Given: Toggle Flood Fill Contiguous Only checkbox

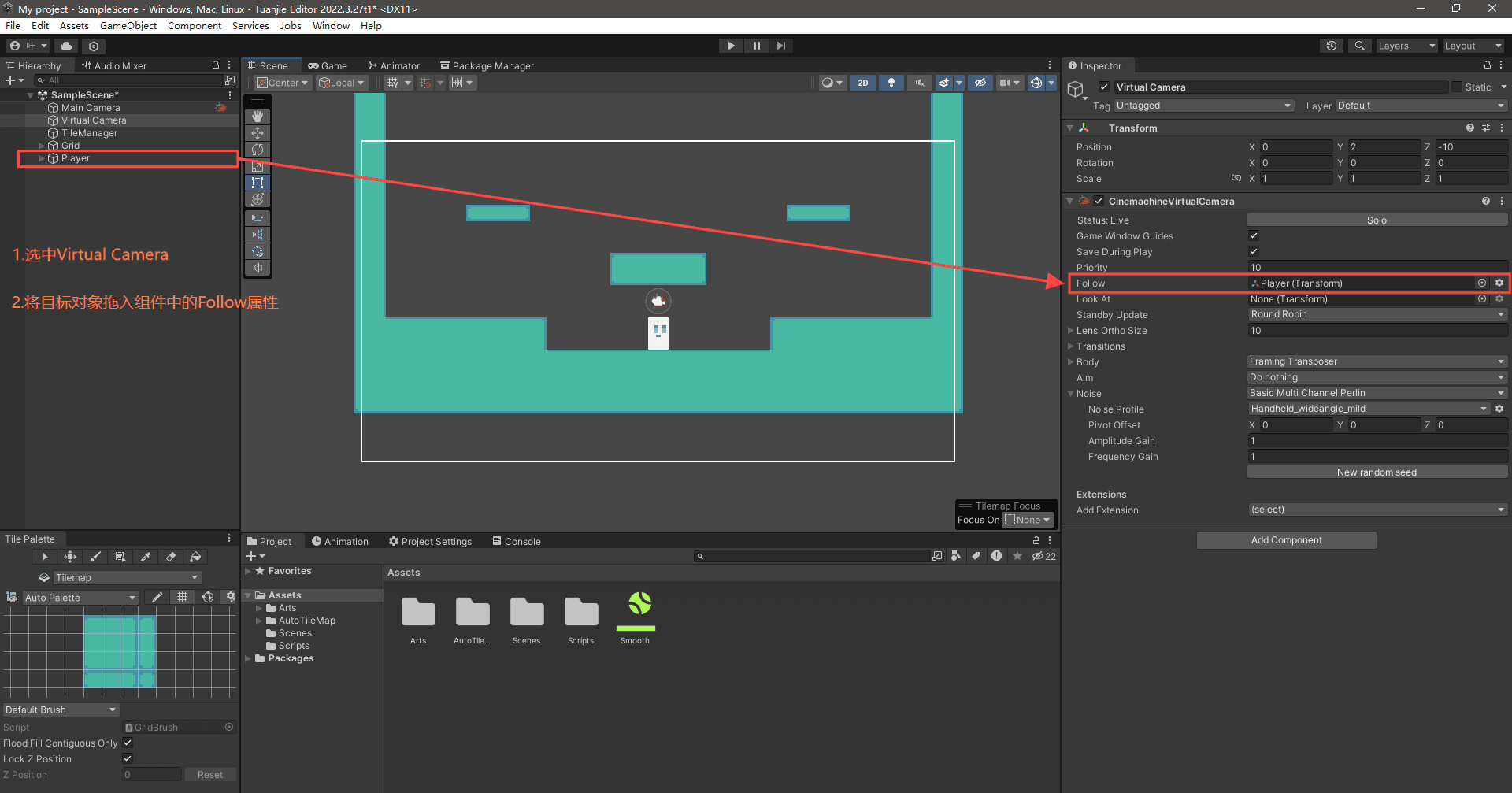Looking at the screenshot, I should tap(128, 743).
